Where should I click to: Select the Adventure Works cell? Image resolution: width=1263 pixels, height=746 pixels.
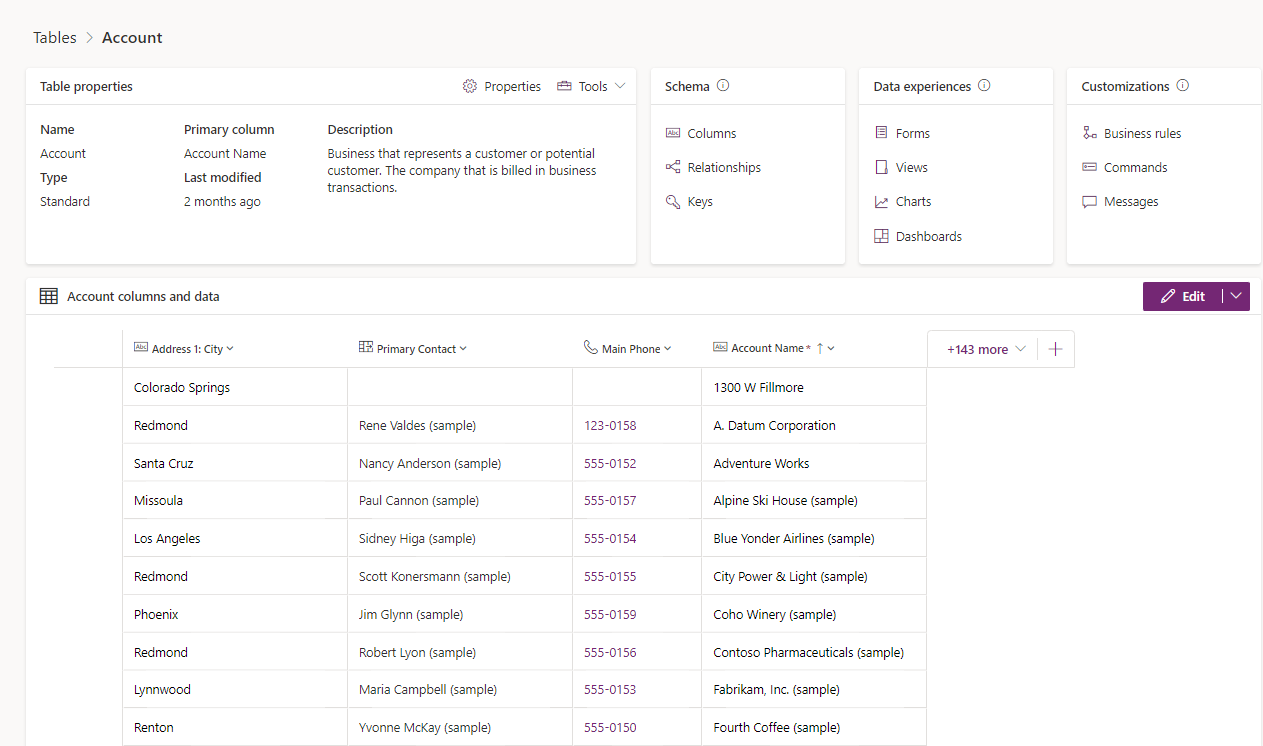(814, 463)
